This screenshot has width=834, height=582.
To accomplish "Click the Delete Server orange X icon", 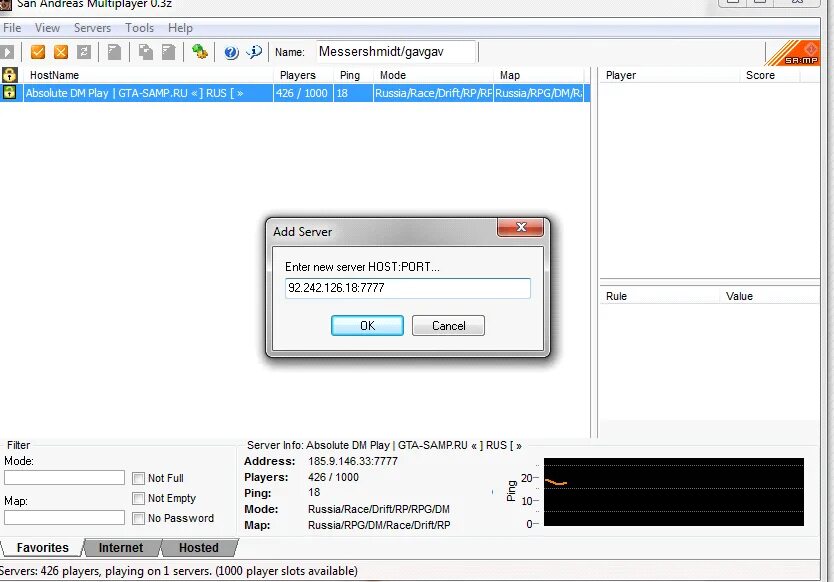I will point(61,52).
